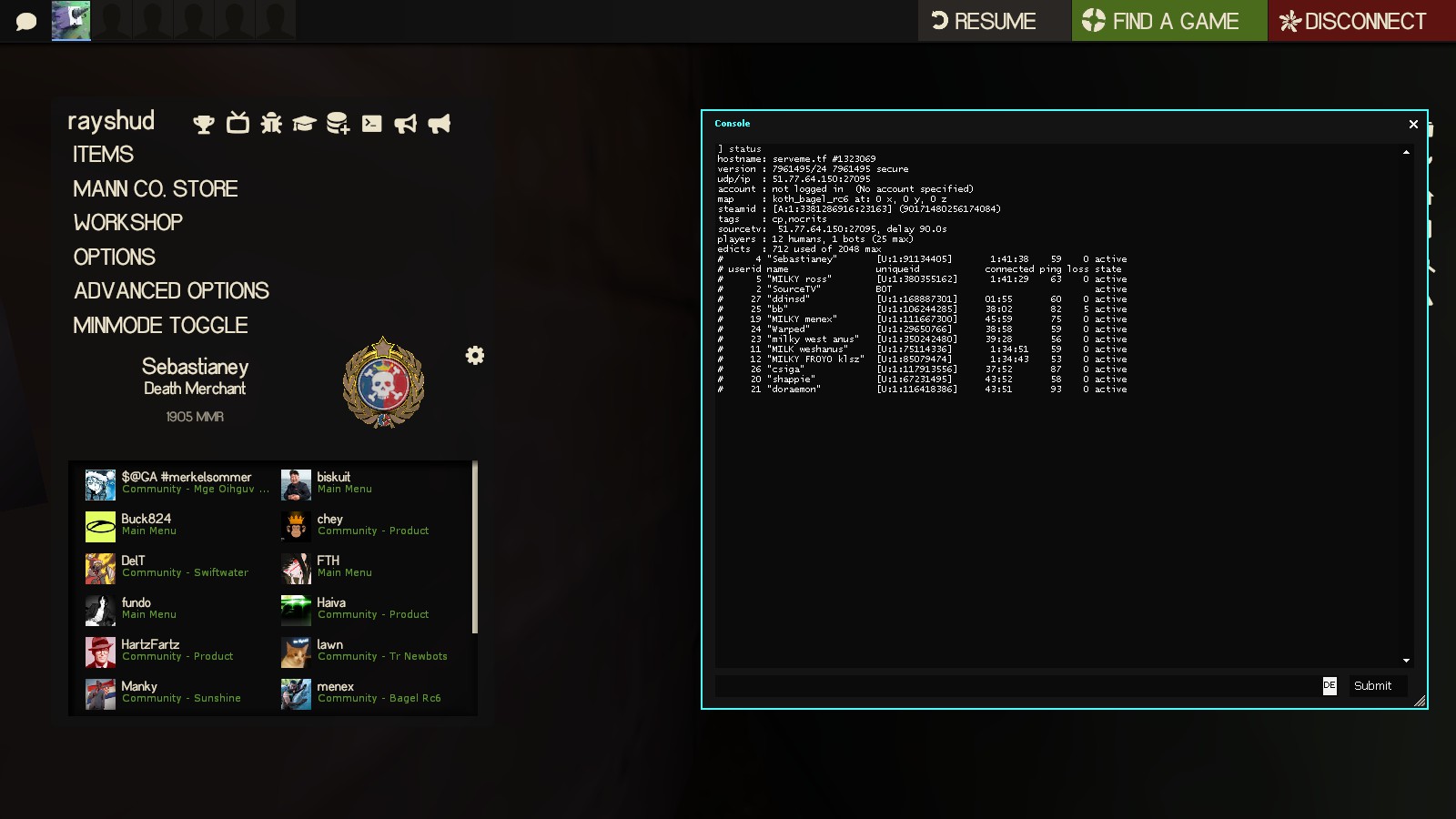Toggle MINMODE from the main menu
Screen dimensions: 1456x819
(x=160, y=325)
